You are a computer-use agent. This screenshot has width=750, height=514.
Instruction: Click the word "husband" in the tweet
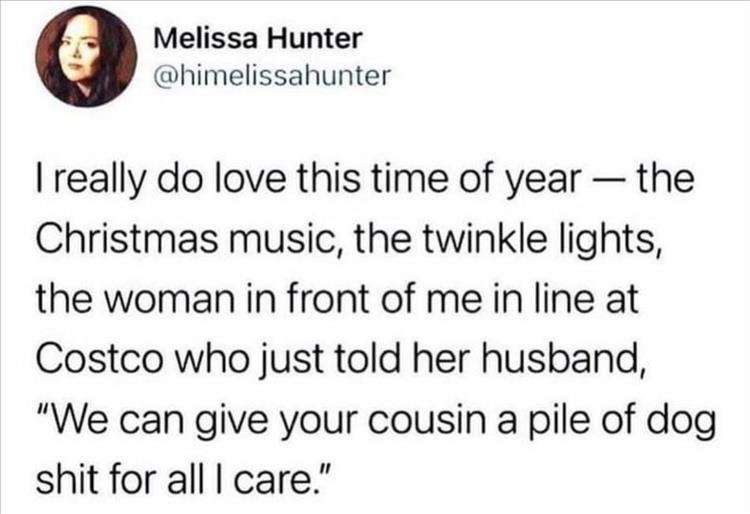[x=571, y=357]
